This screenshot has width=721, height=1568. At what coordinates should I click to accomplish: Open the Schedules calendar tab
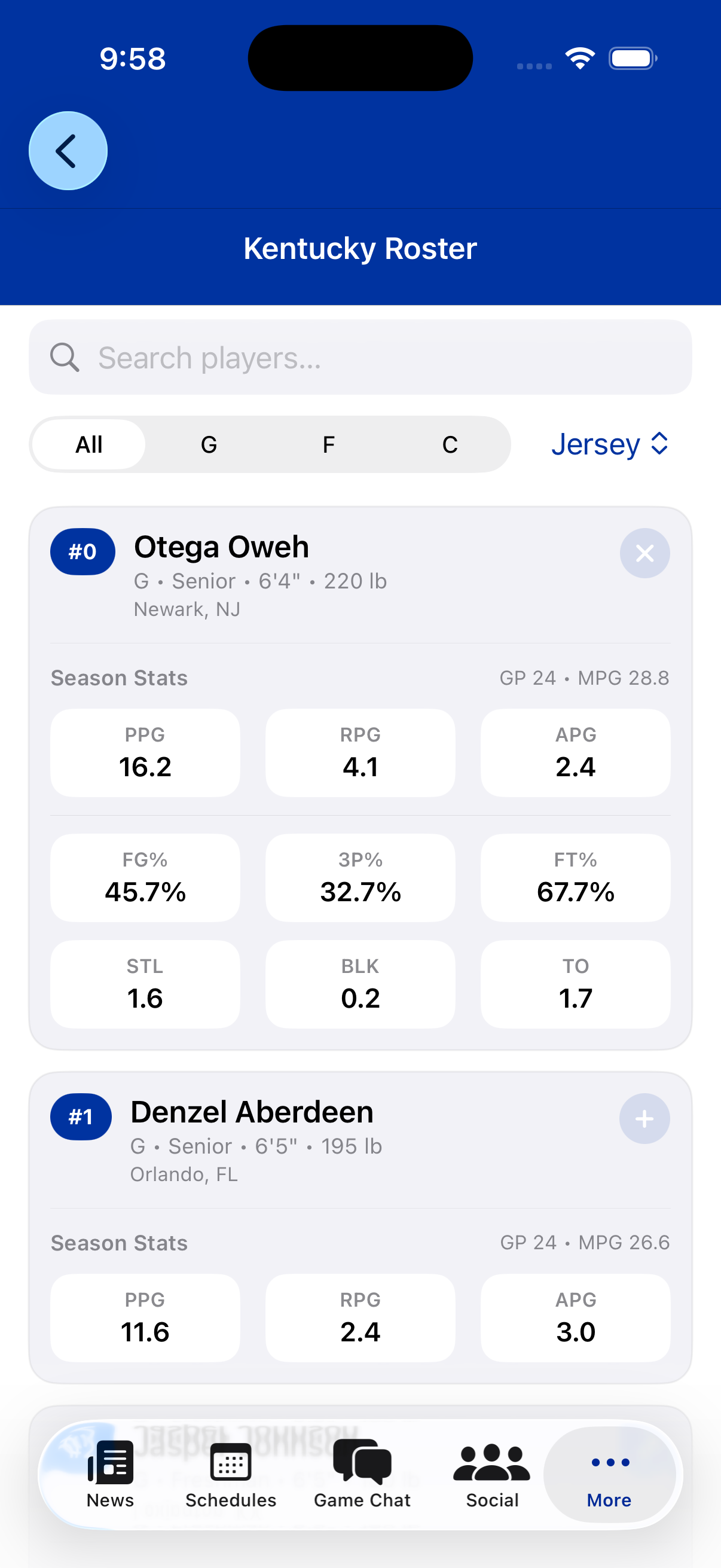point(231,1474)
